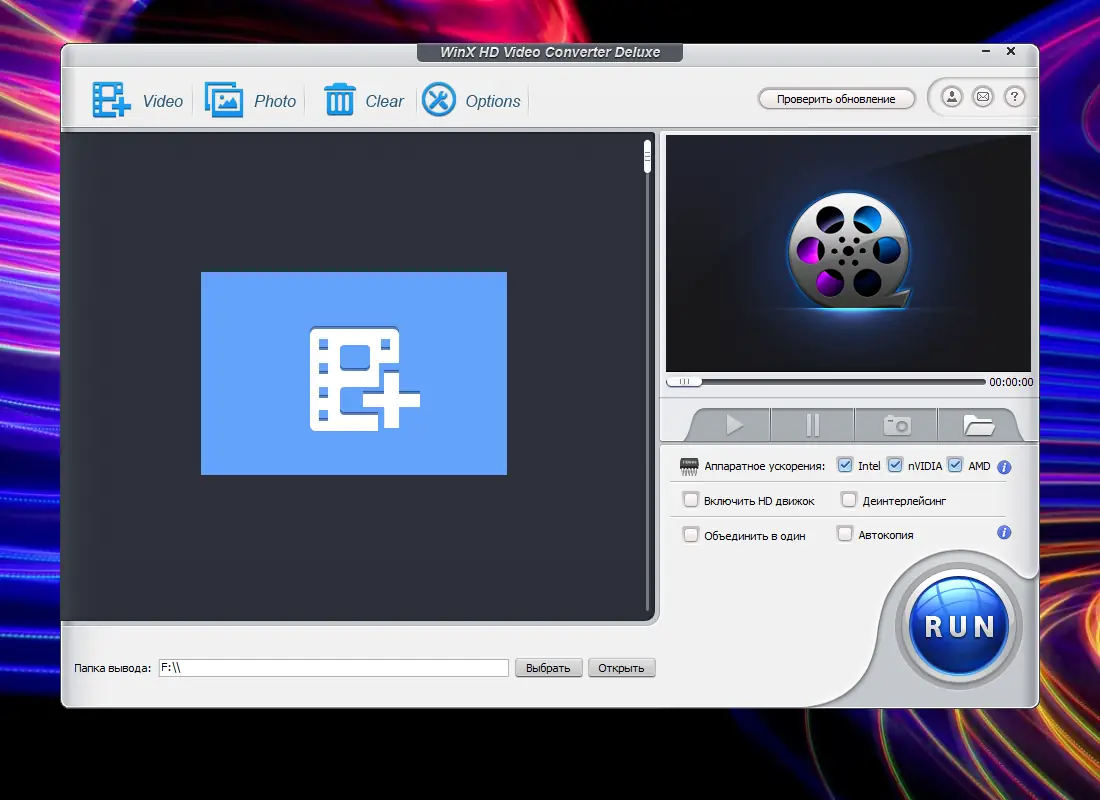This screenshot has height=800, width=1100.
Task: Check Объединить в один option
Action: tap(690, 534)
